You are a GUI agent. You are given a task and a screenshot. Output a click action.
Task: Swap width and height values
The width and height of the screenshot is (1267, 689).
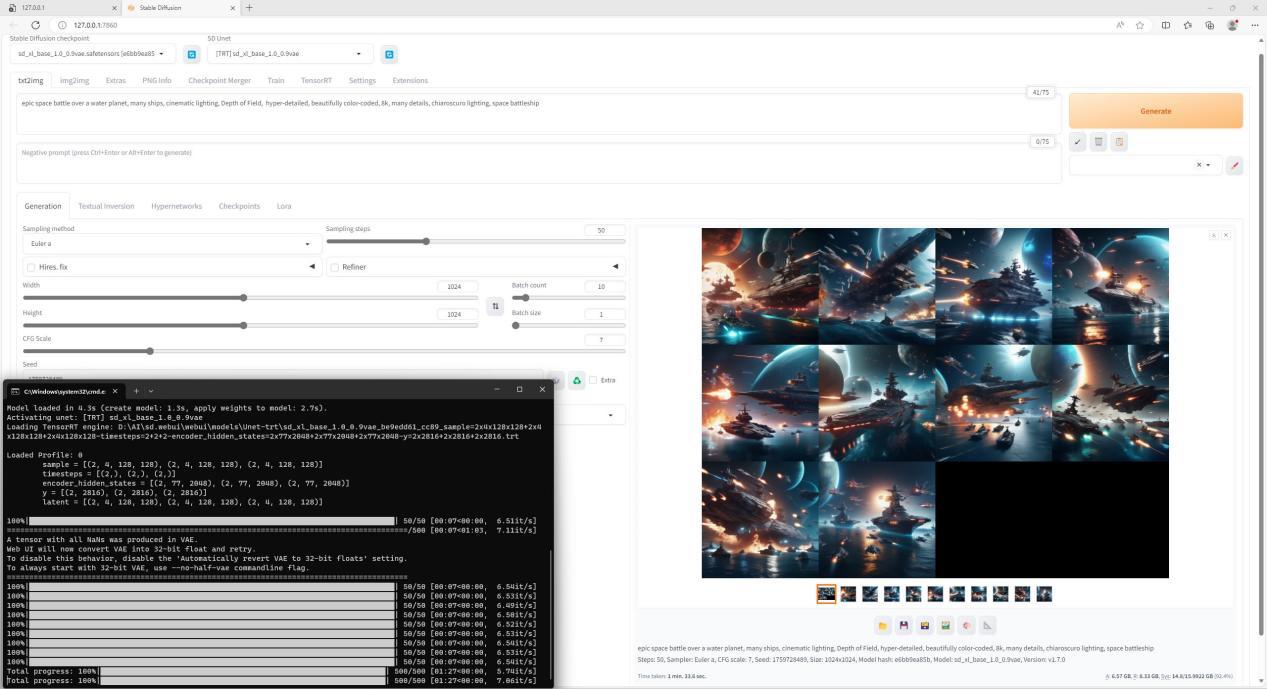click(495, 306)
